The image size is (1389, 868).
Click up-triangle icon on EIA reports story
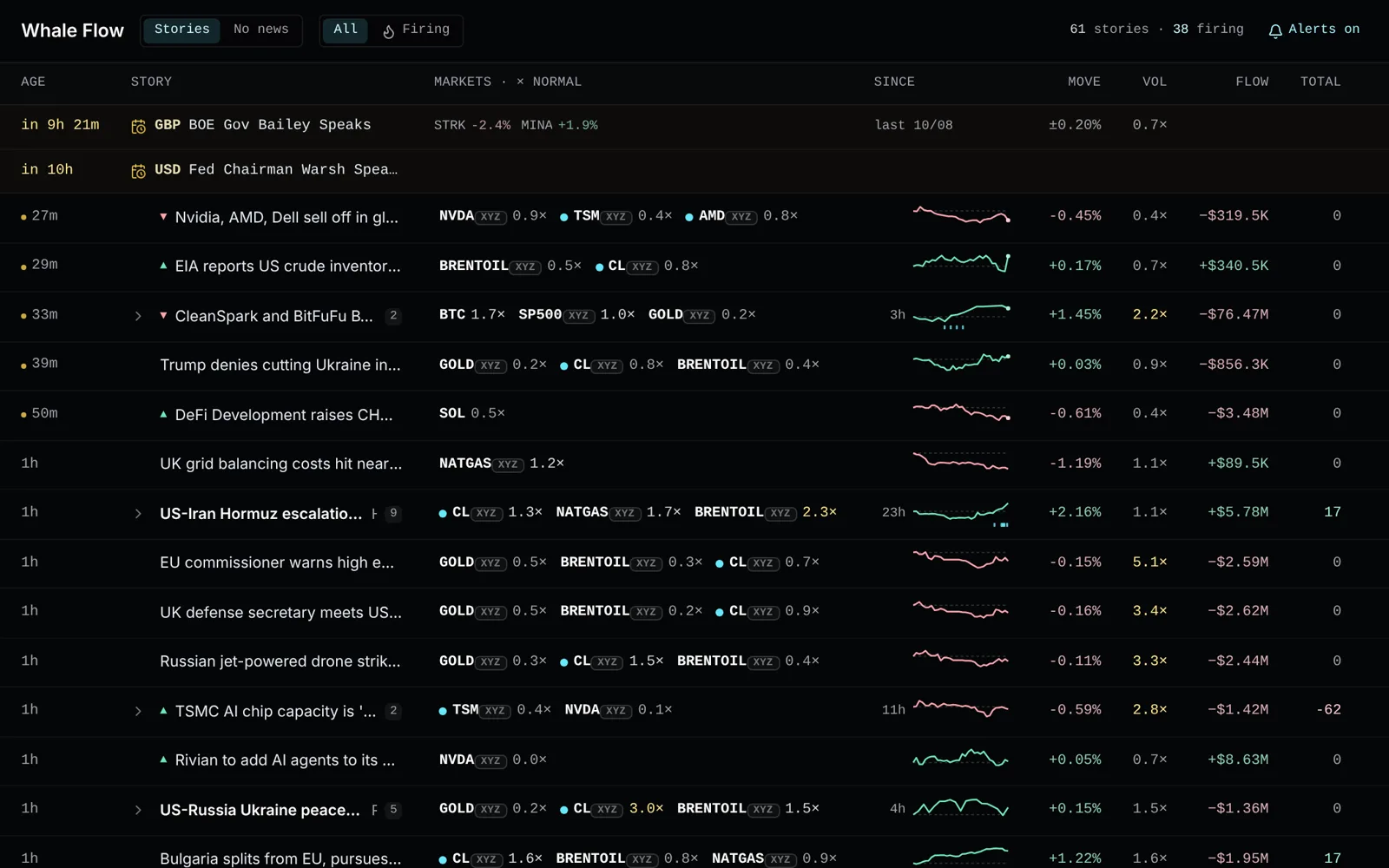point(163,266)
